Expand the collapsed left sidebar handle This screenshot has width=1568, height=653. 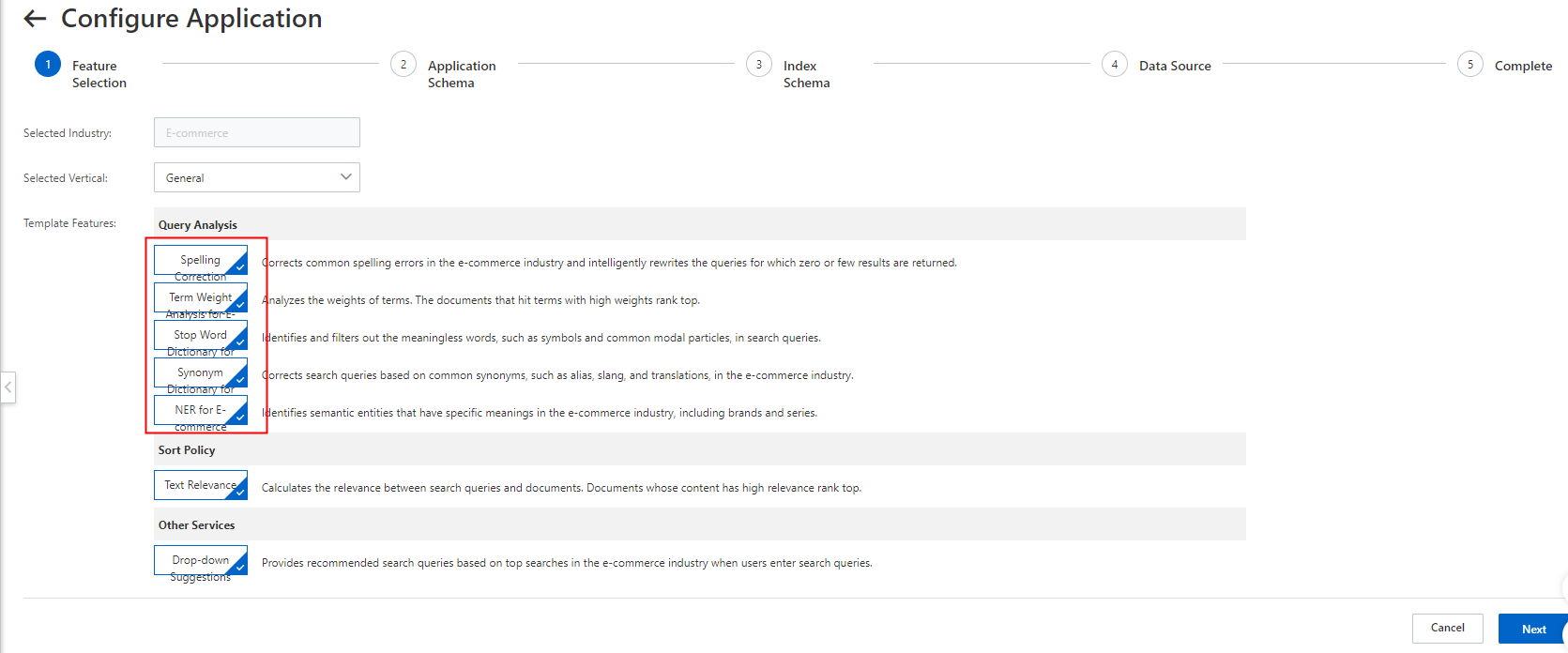(8, 387)
